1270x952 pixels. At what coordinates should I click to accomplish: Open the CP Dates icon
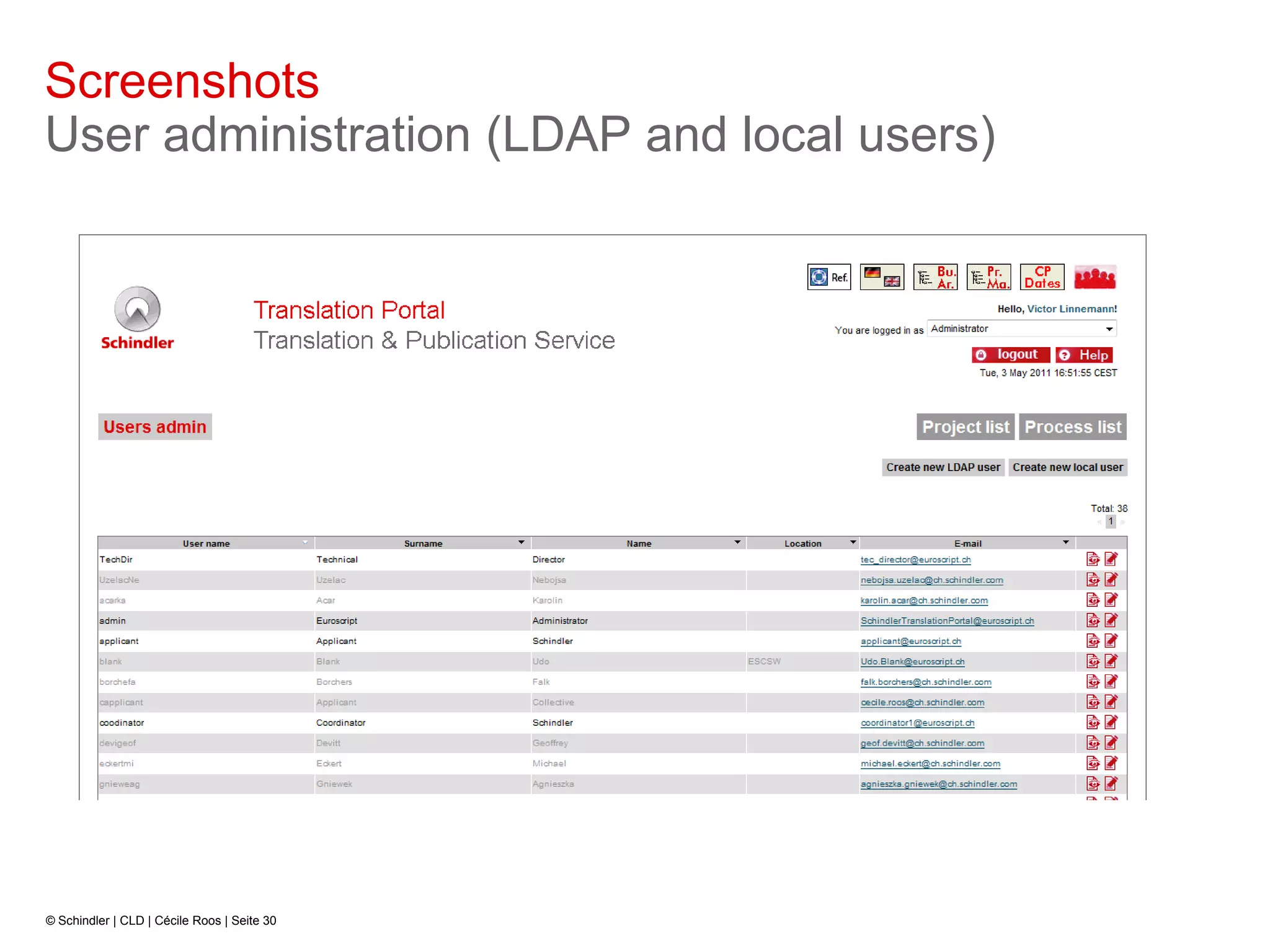(x=1042, y=277)
